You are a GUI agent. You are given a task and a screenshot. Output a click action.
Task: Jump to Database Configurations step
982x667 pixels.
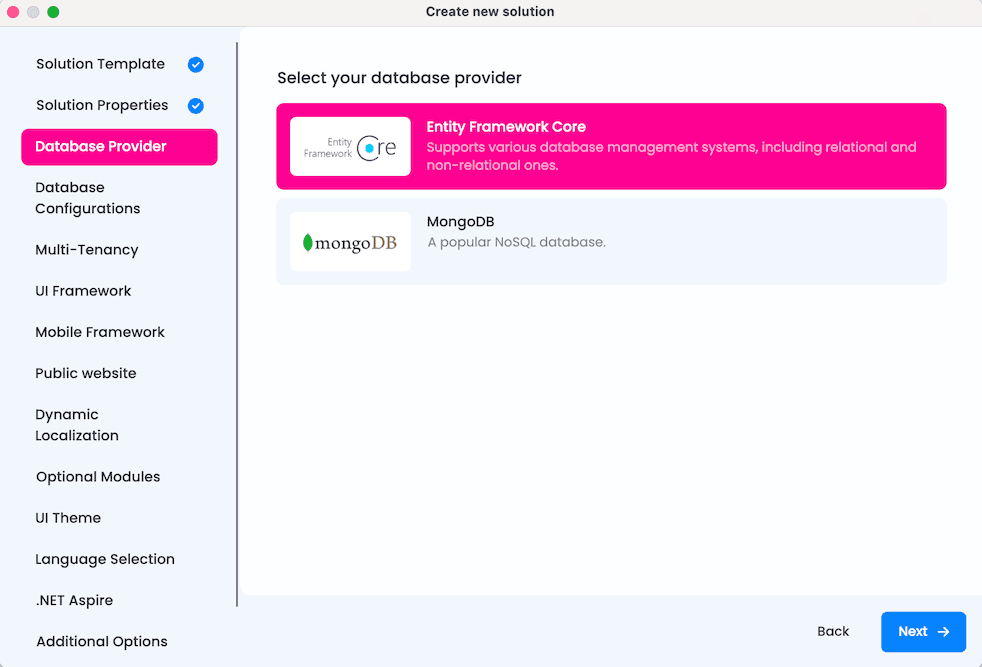88,198
